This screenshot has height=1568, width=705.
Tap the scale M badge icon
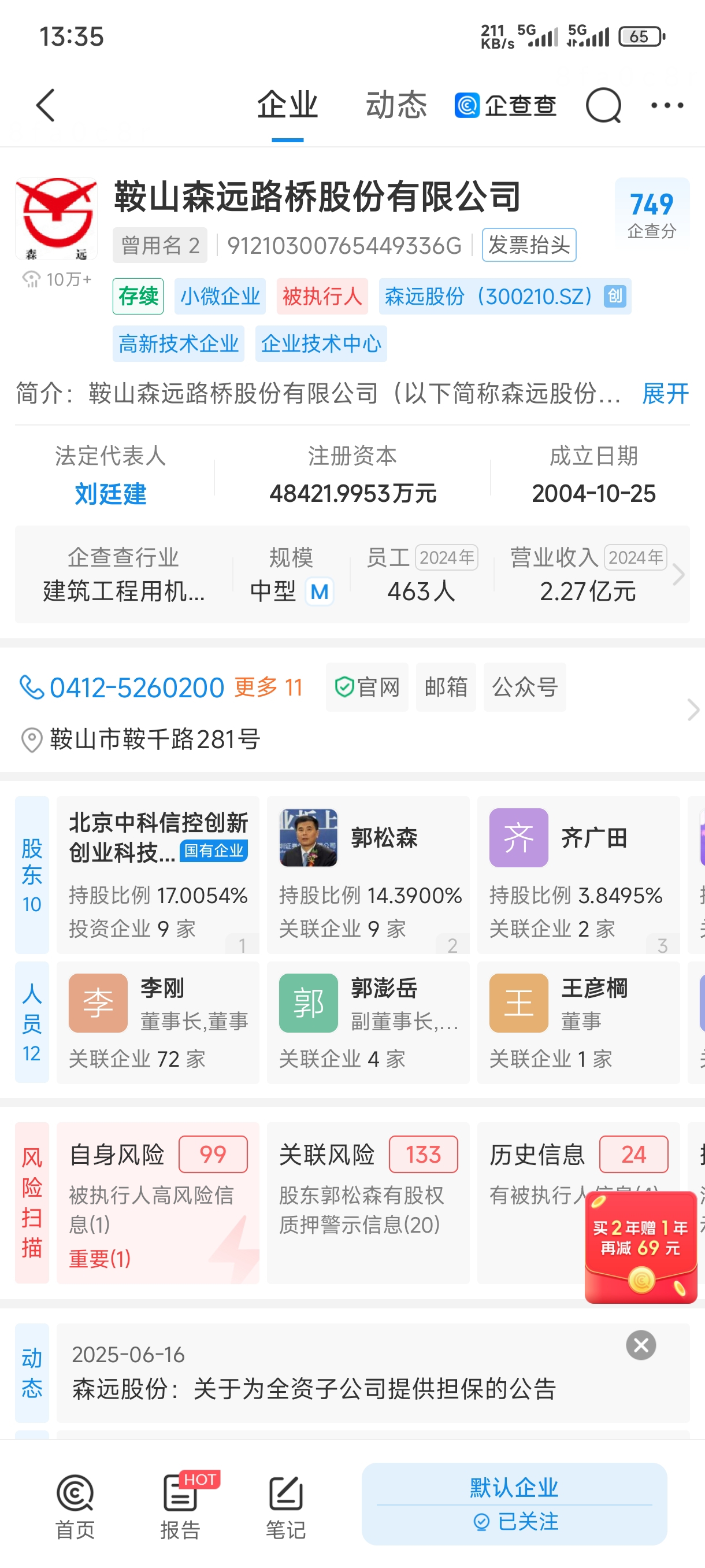(320, 591)
